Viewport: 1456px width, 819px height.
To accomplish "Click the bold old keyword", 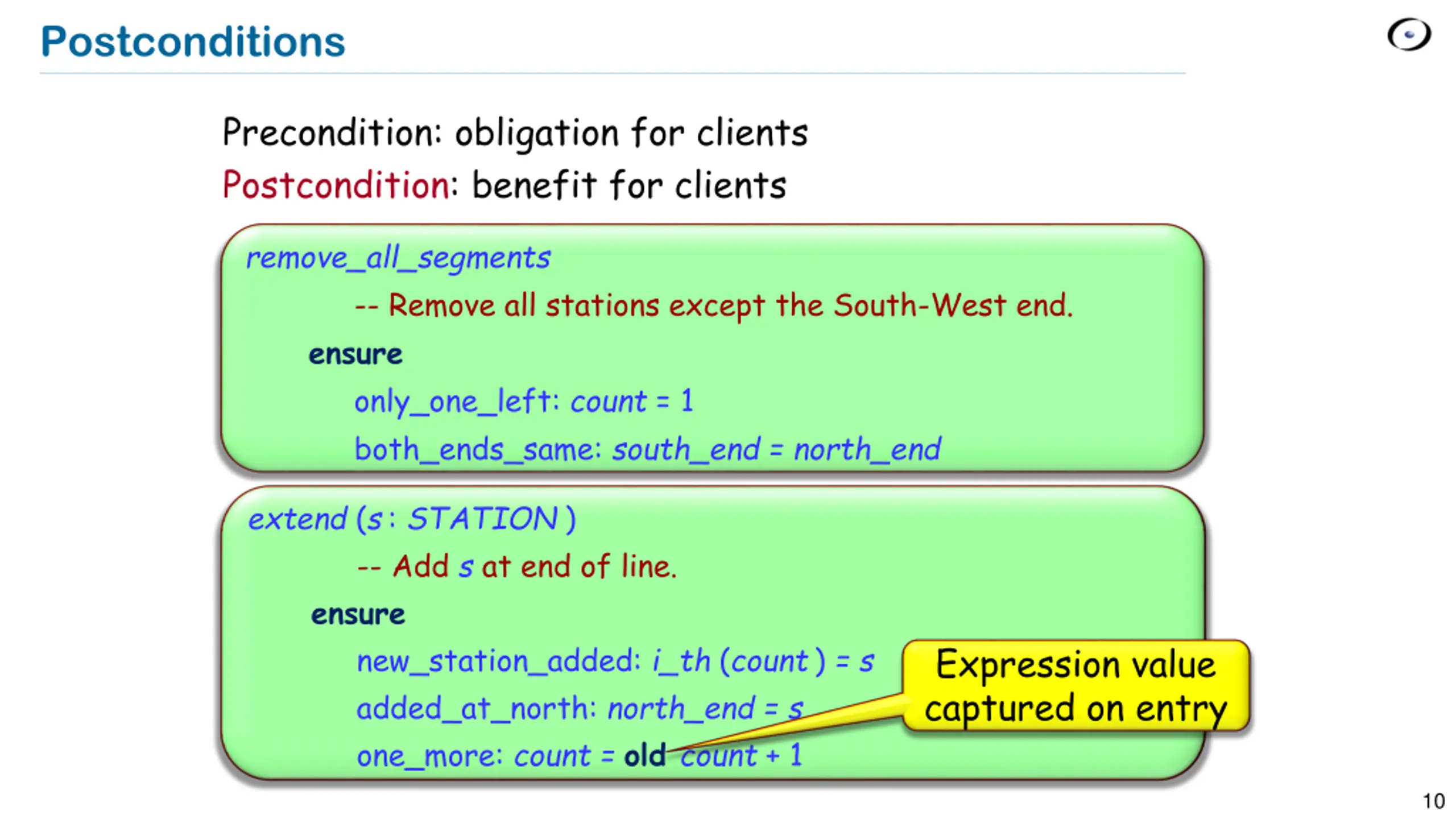I will (x=644, y=756).
